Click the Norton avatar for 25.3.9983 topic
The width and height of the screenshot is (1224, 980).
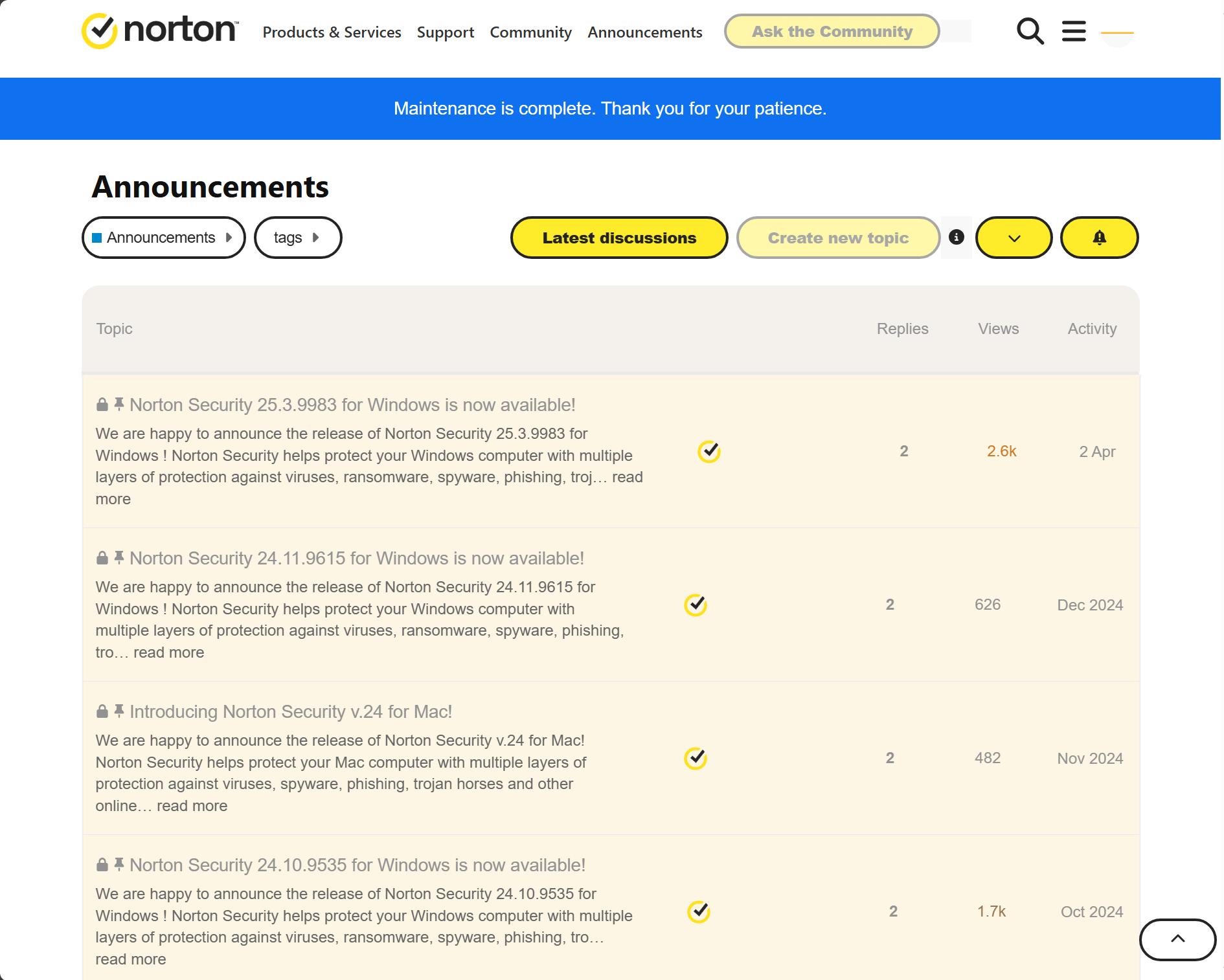(x=709, y=451)
